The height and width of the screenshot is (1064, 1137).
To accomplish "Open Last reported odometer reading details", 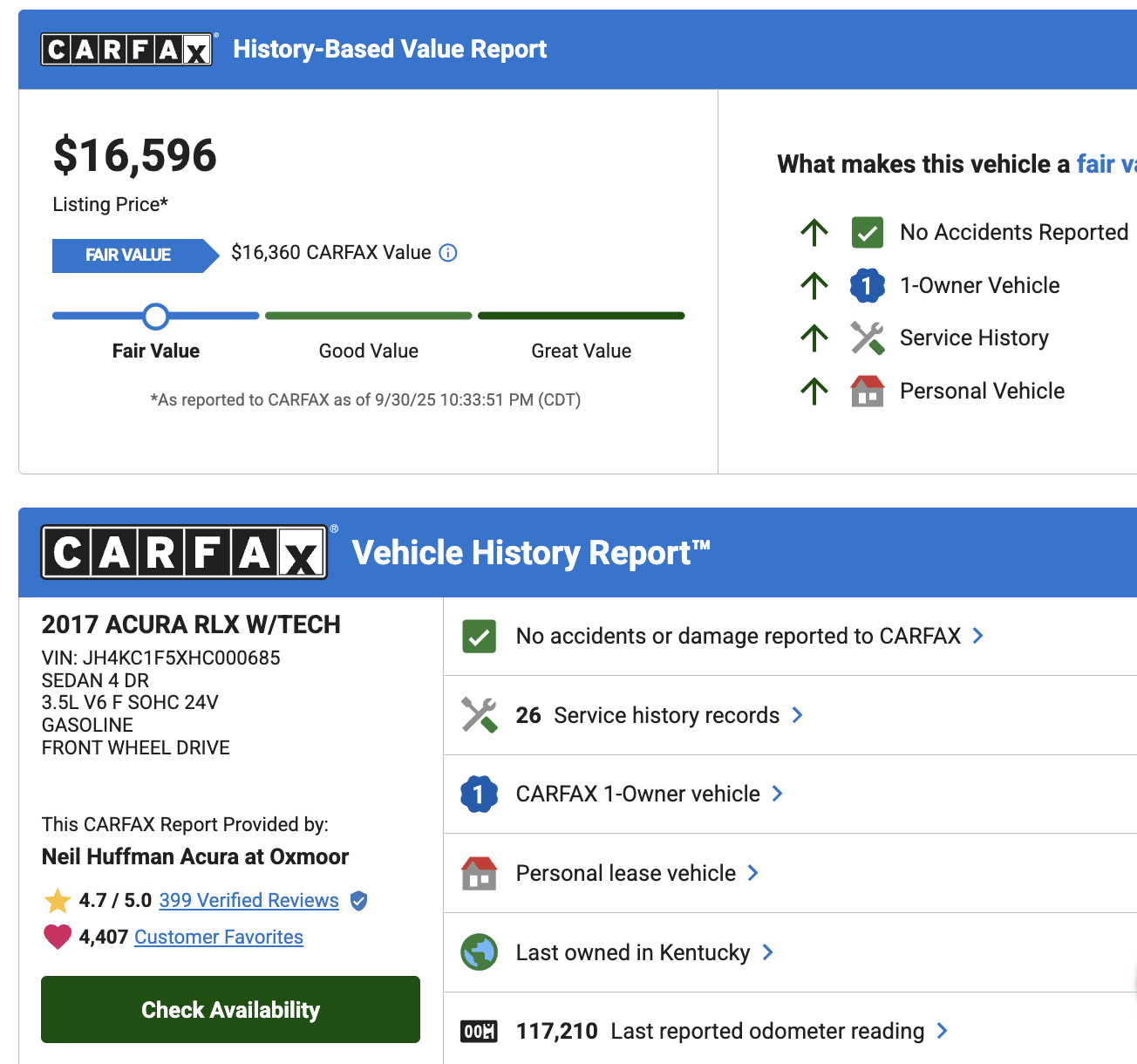I will [x=719, y=1031].
